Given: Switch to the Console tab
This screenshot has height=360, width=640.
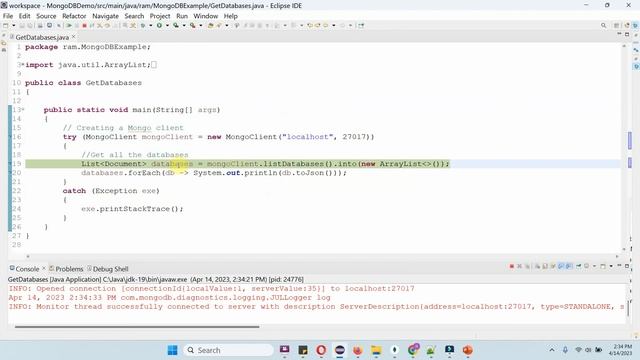Looking at the screenshot, I should (x=27, y=269).
